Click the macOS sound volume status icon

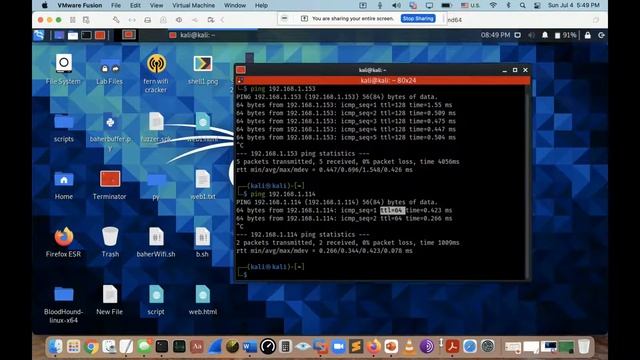(396, 5)
